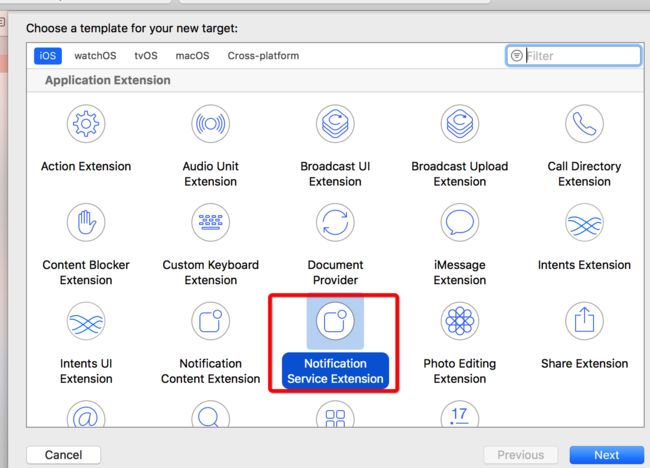Click the 'Notification Service Extension' label
Screen dimensions: 650x468
pos(335,371)
